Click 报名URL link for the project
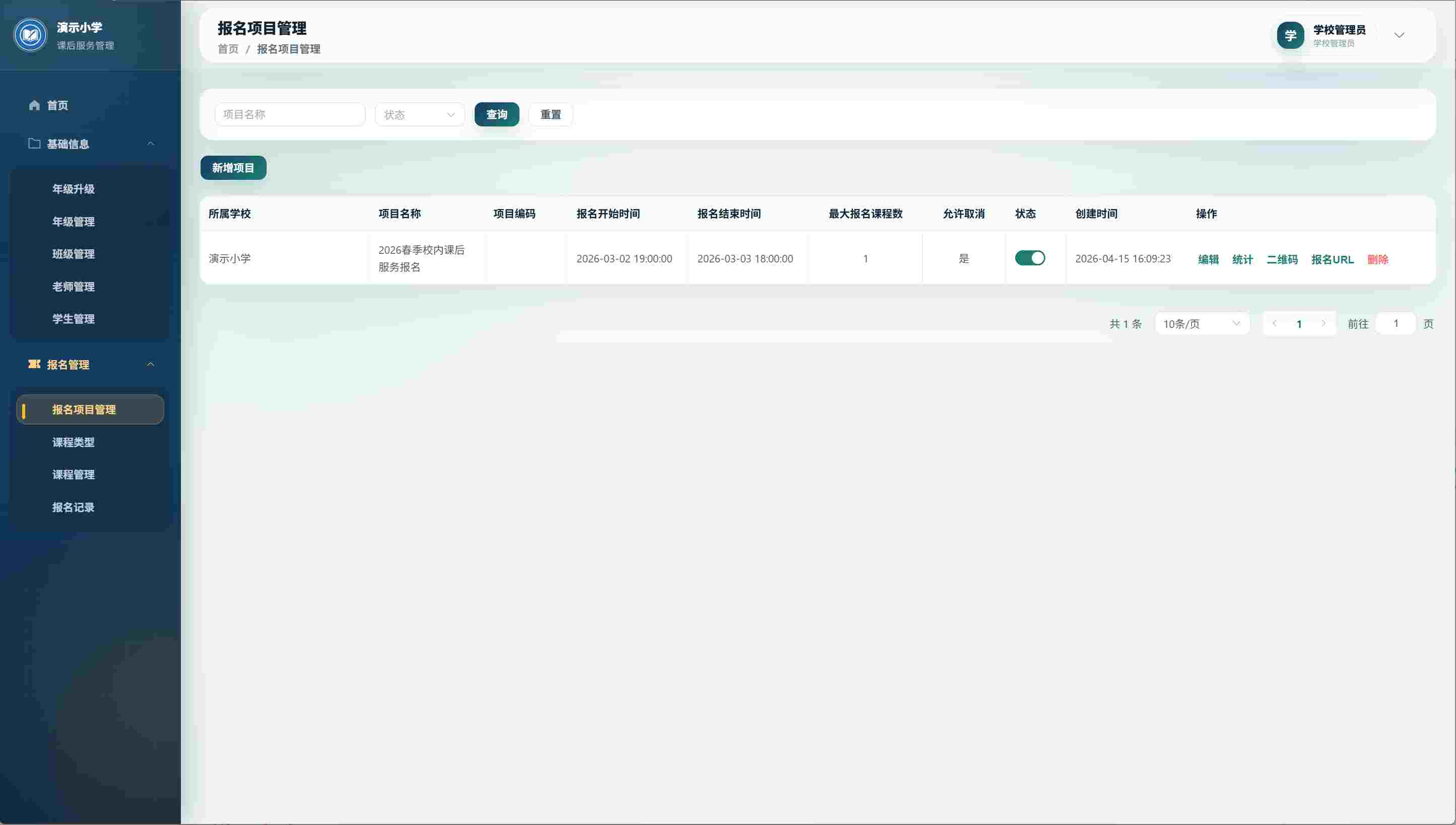 1333,259
